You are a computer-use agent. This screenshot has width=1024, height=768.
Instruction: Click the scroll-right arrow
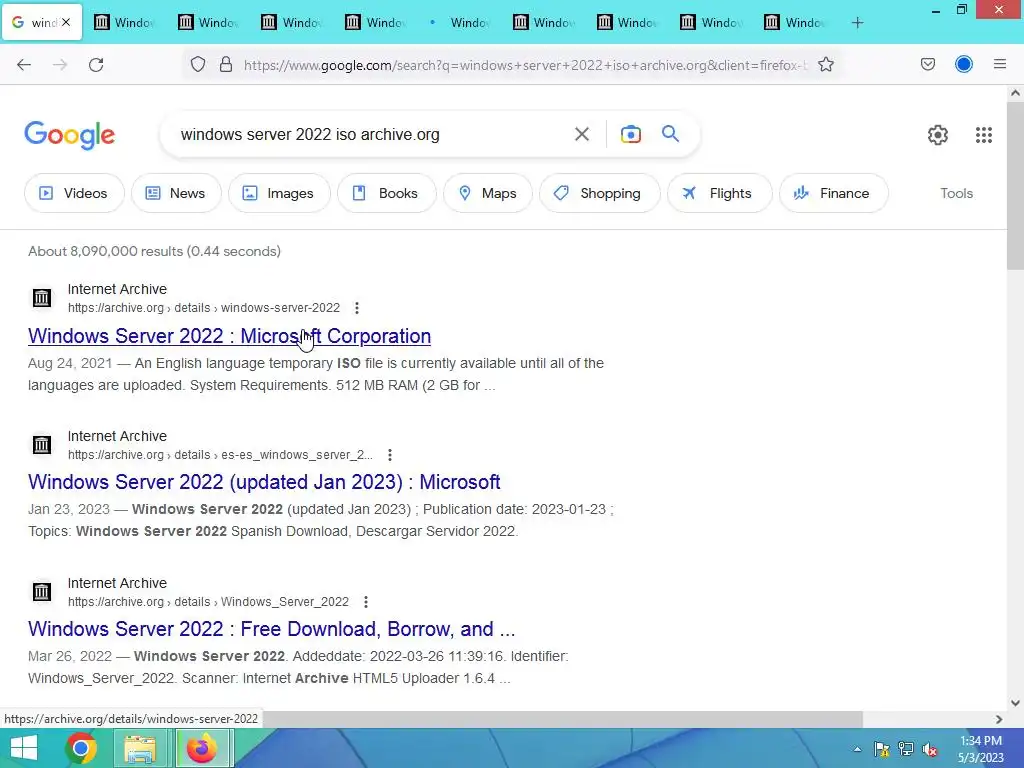point(999,719)
